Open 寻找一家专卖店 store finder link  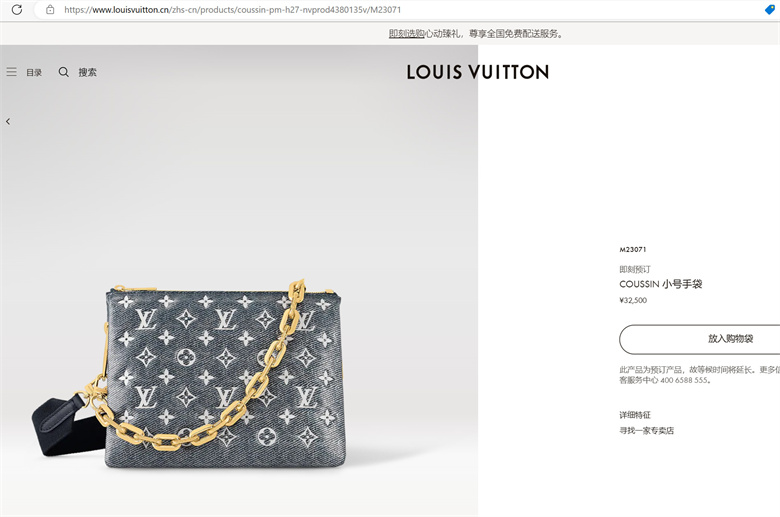pos(646,431)
